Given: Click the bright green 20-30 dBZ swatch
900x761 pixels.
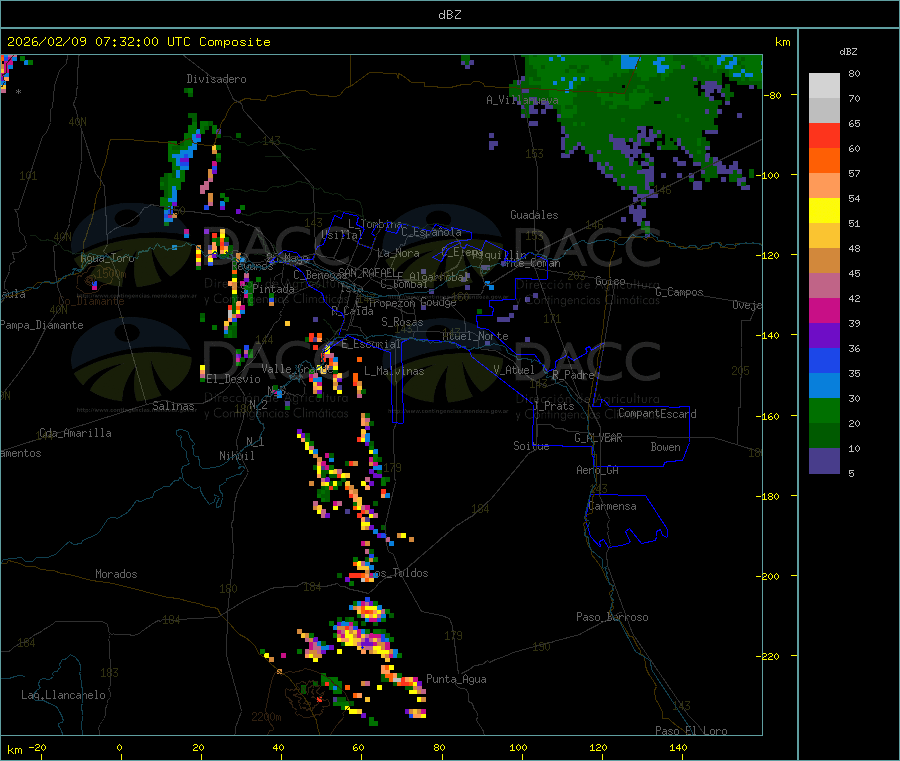Looking at the screenshot, I should tap(824, 410).
